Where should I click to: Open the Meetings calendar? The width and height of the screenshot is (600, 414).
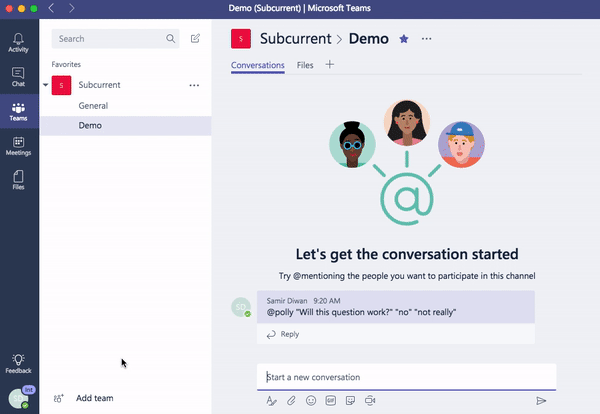click(x=18, y=146)
